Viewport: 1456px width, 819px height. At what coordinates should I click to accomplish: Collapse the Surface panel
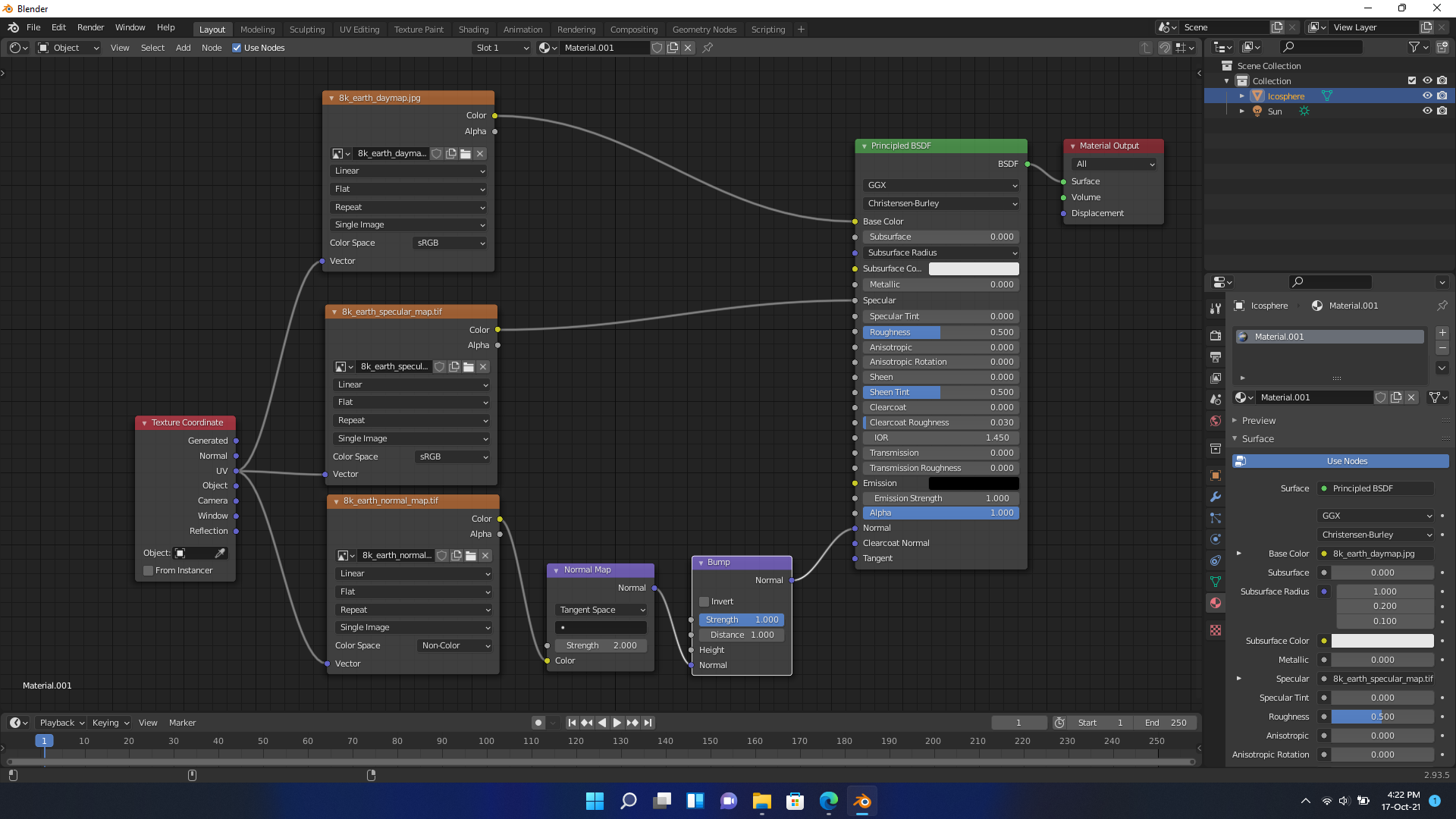tap(1257, 439)
